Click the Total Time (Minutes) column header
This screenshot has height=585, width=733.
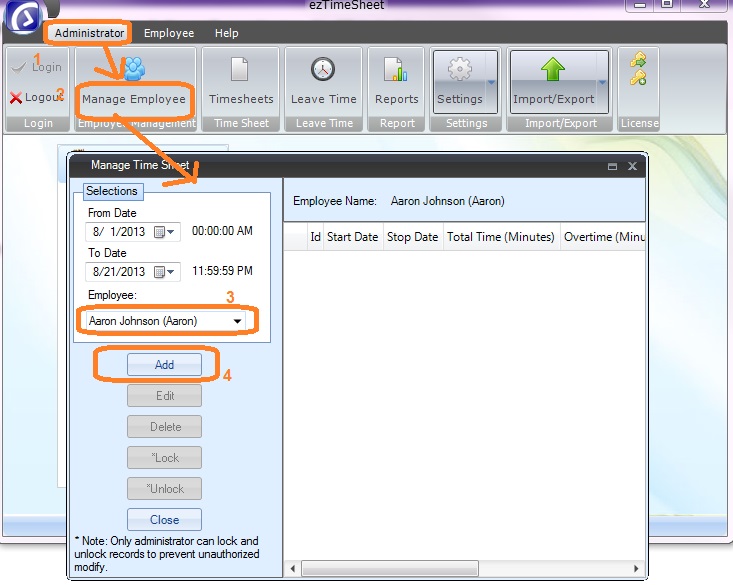[500, 237]
